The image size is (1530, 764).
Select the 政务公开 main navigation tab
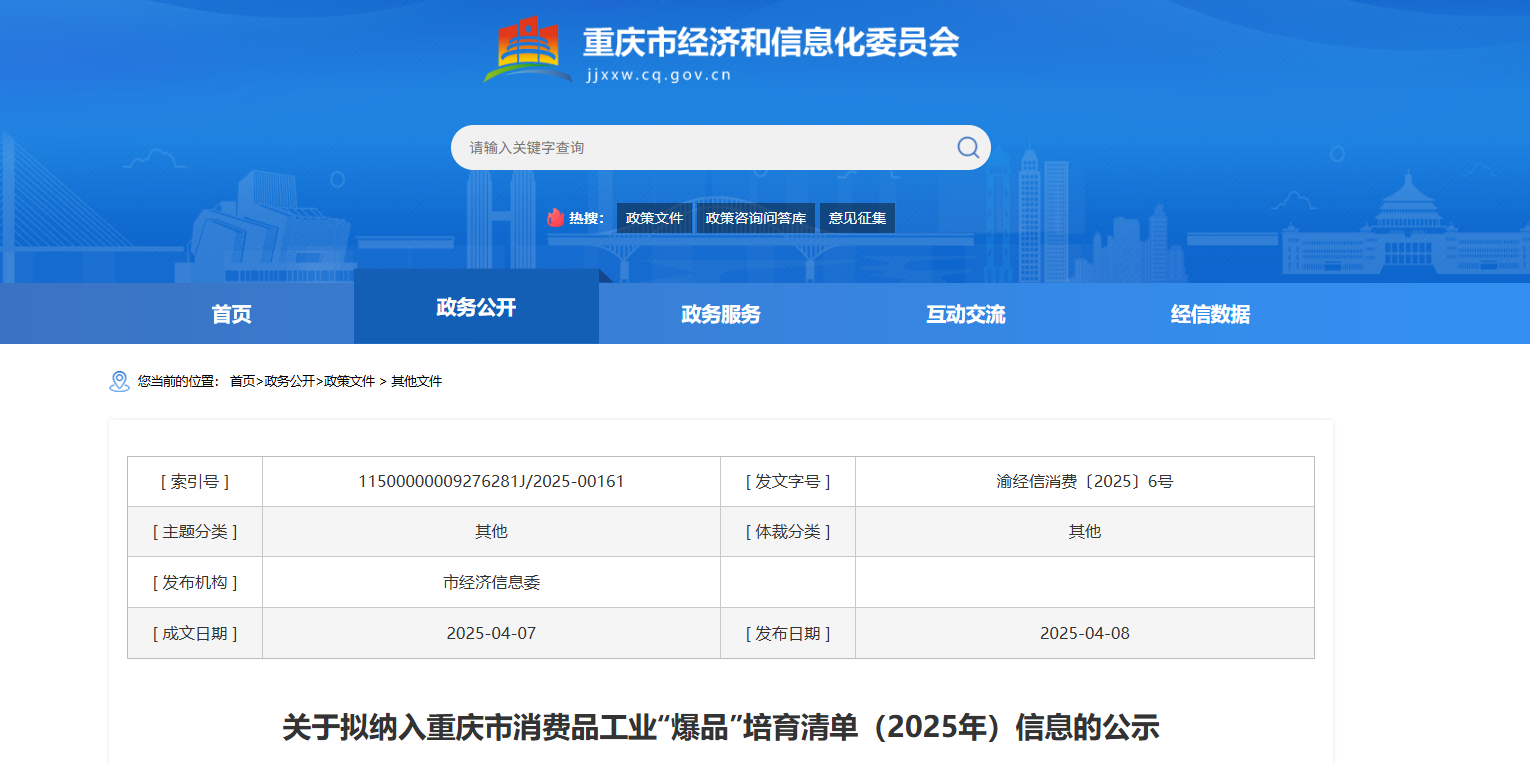pos(476,308)
